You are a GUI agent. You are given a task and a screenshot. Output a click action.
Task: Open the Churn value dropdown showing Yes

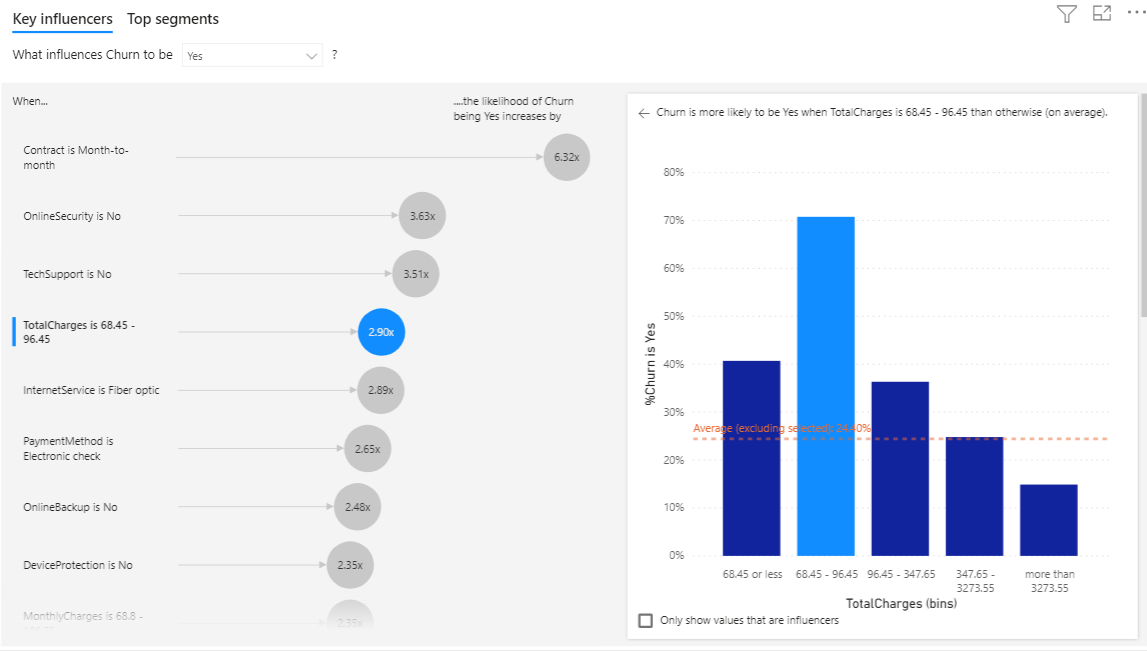[252, 56]
